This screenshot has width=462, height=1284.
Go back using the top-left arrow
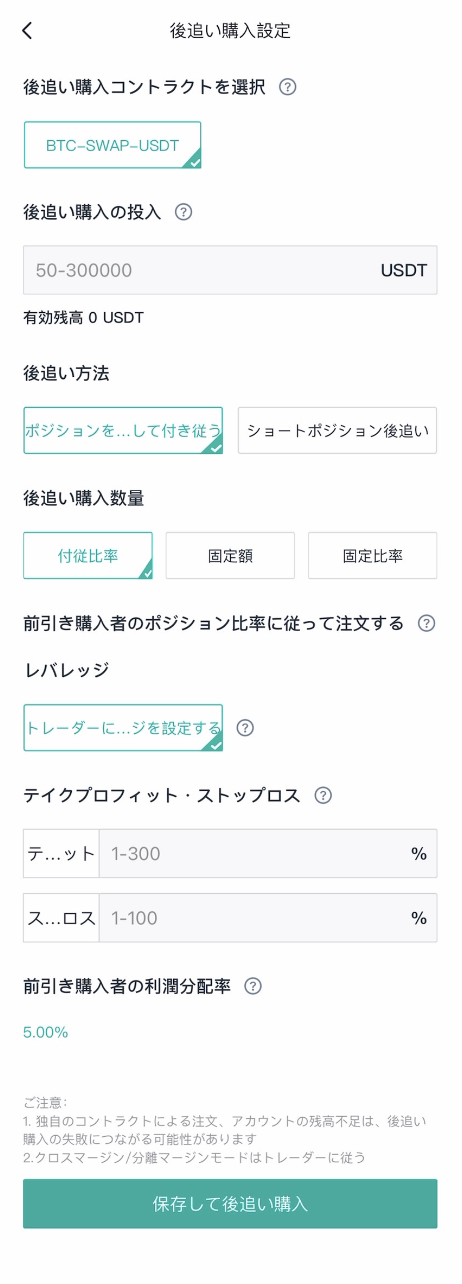(x=27, y=31)
